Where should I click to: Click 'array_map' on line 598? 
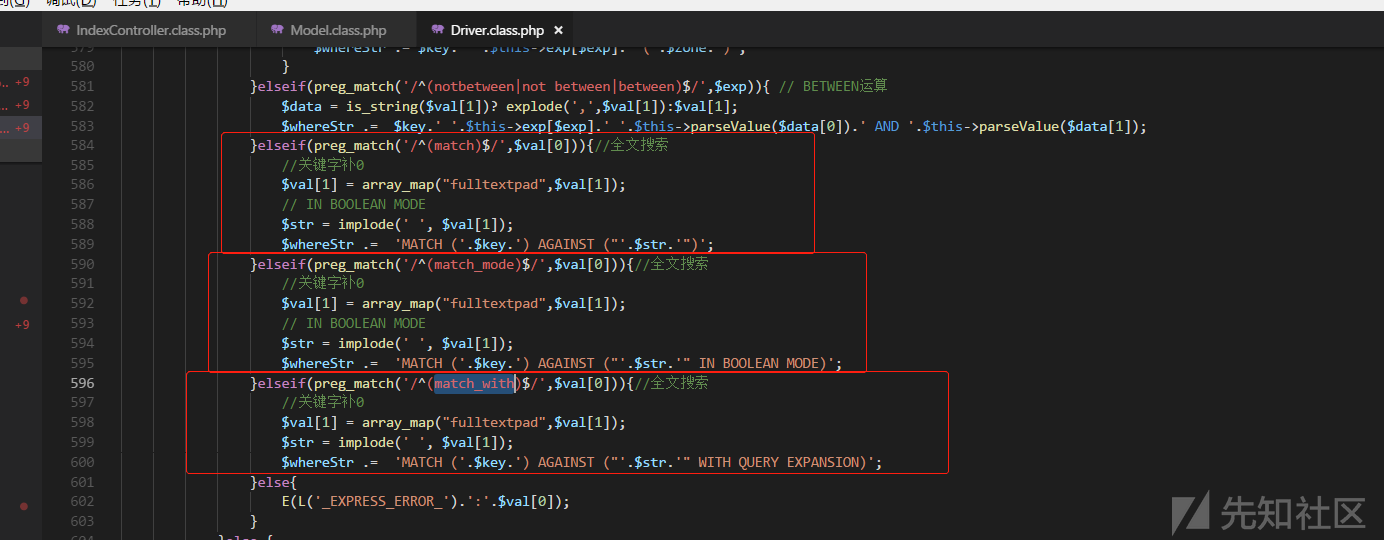[x=398, y=423]
